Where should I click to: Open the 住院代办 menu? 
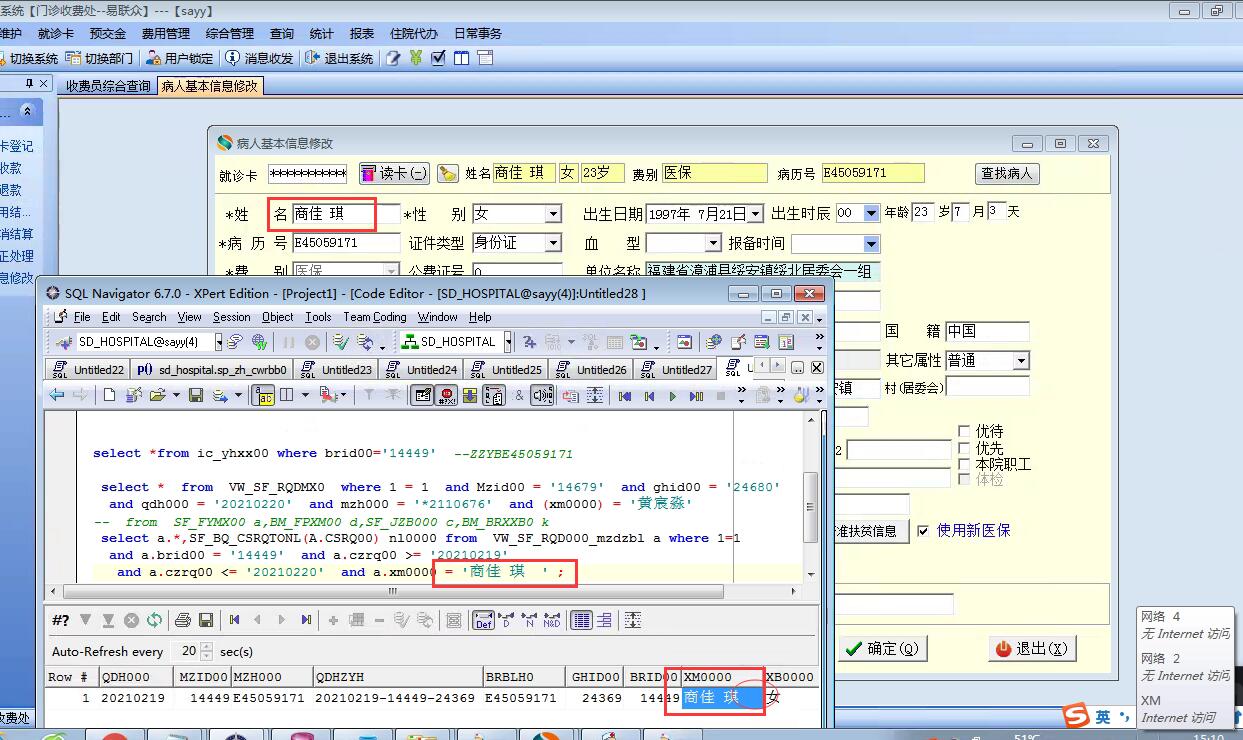pos(413,33)
